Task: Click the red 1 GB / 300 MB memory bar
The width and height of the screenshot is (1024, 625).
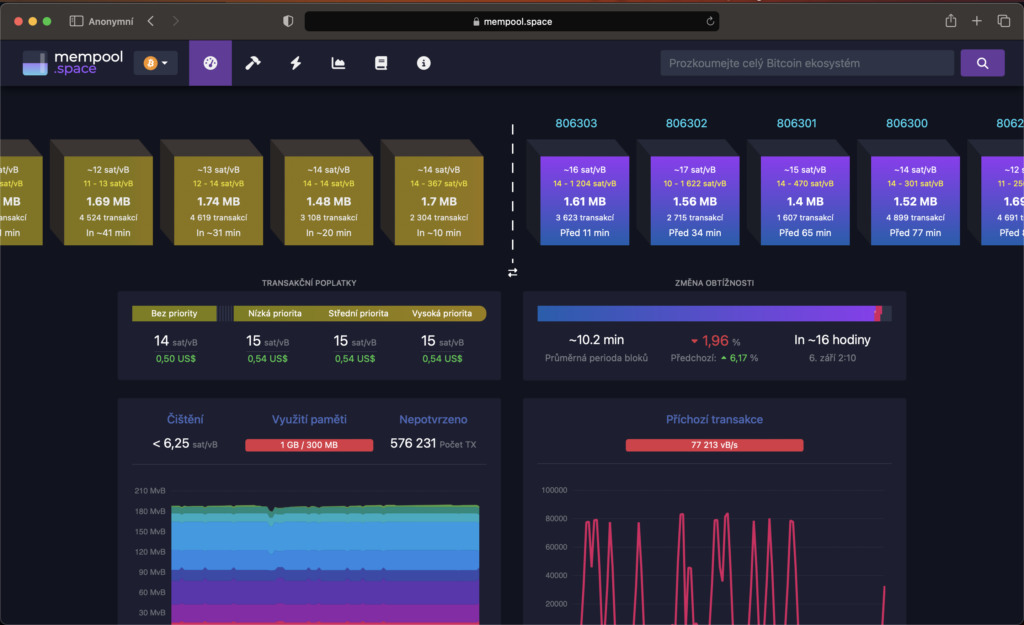Action: point(309,445)
